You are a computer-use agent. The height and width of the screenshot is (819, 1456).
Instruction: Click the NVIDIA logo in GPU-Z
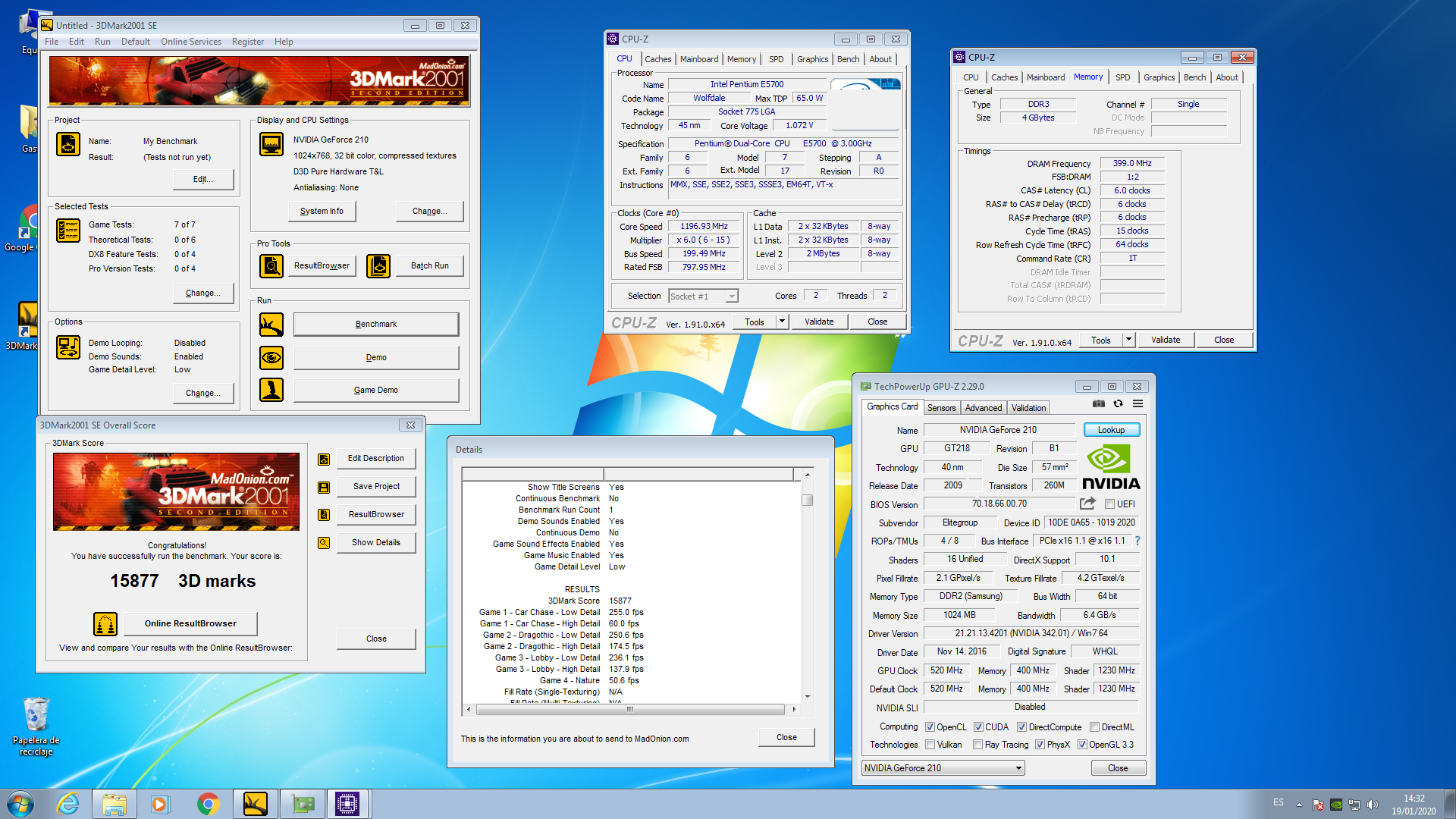click(1111, 467)
